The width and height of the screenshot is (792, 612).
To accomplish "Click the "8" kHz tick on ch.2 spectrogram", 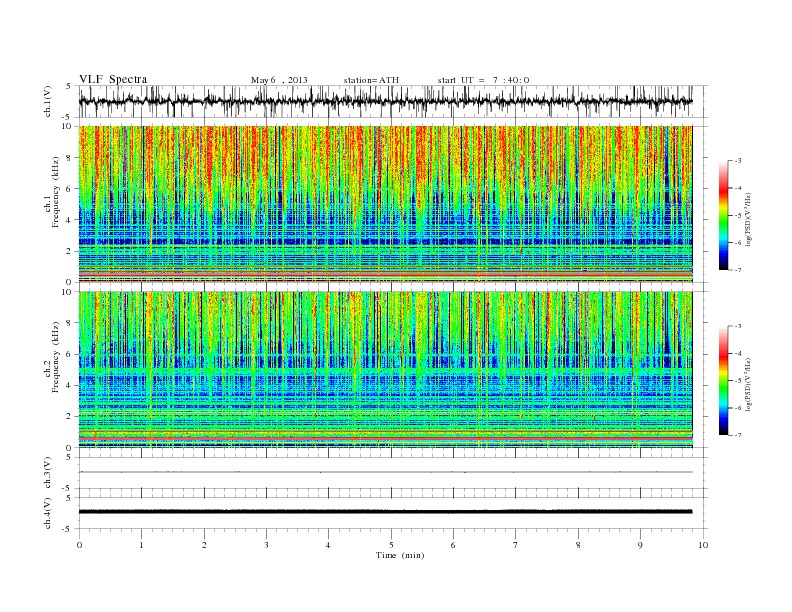I will pyautogui.click(x=69, y=323).
